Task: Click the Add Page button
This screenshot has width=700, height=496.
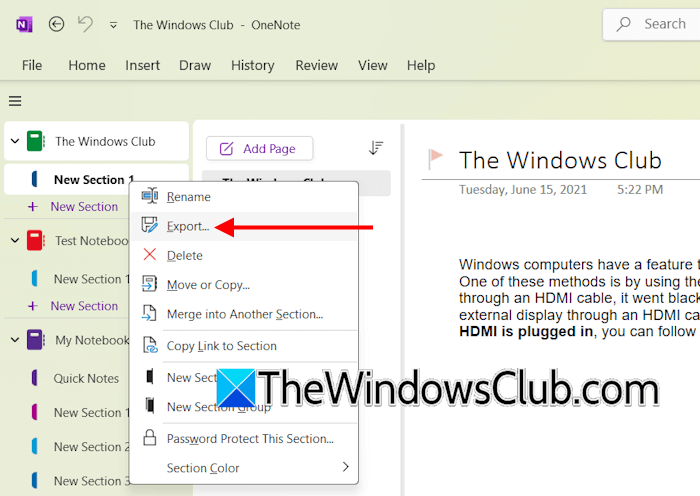Action: click(x=259, y=148)
